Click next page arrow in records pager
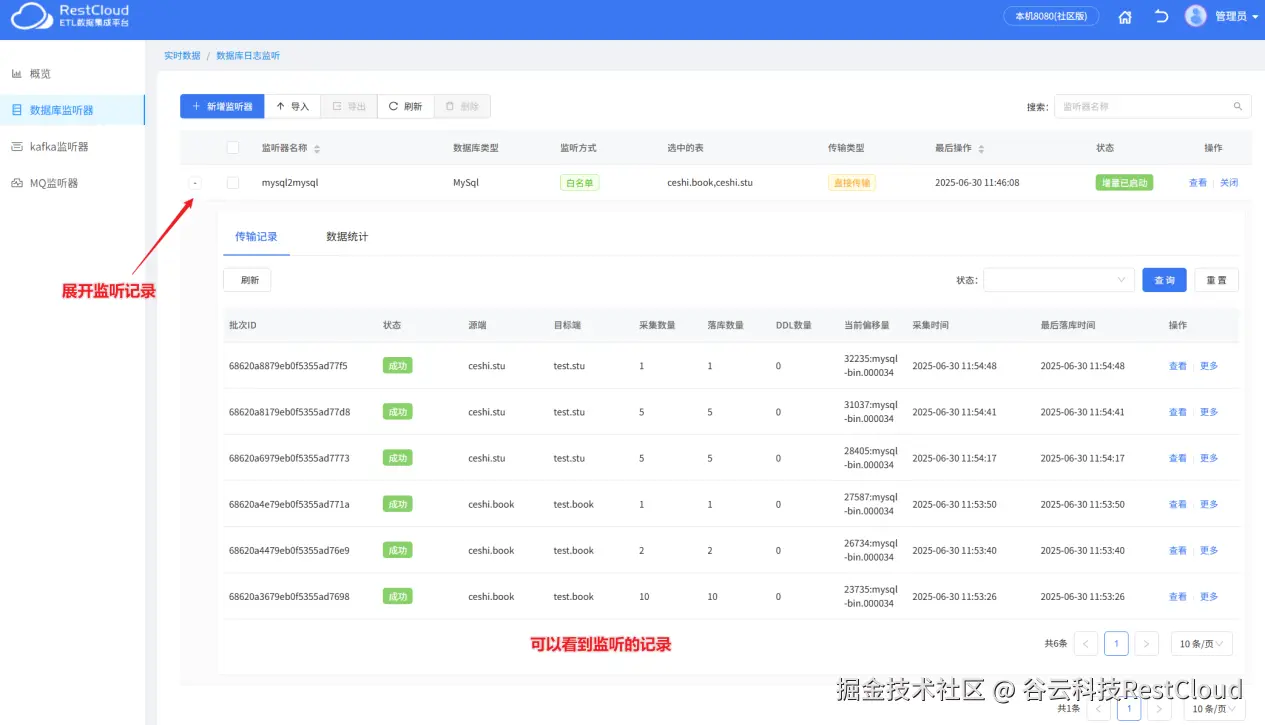Viewport: 1265px width, 725px height. pyautogui.click(x=1148, y=643)
